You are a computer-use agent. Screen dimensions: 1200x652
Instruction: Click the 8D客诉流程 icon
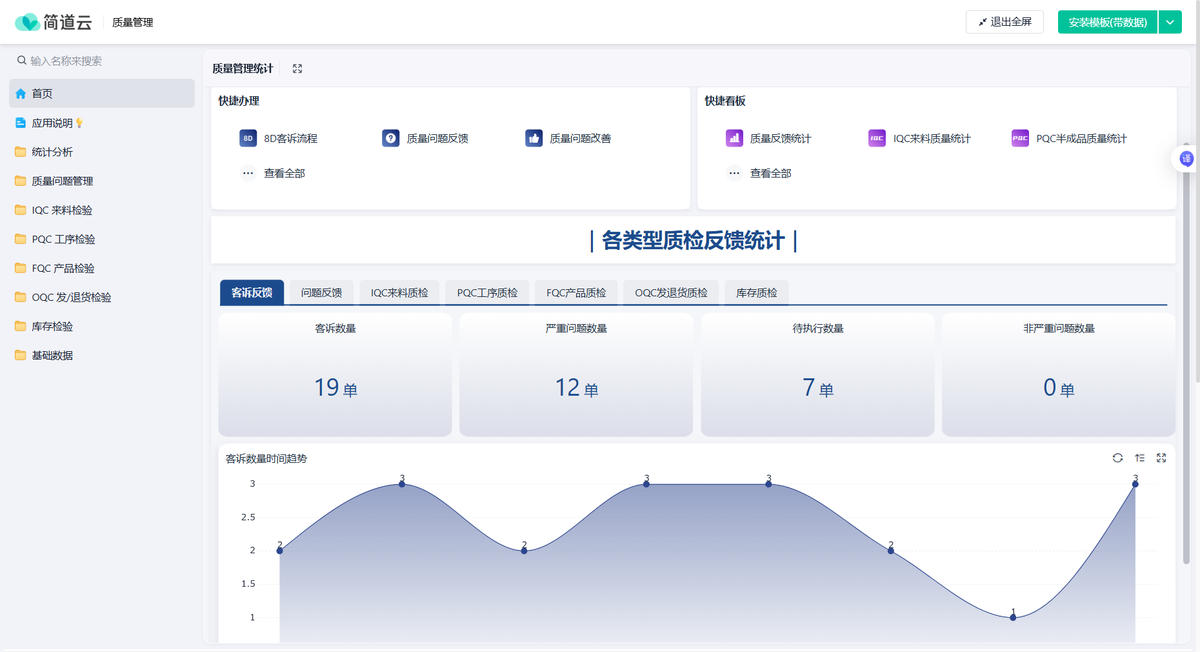[x=248, y=139]
